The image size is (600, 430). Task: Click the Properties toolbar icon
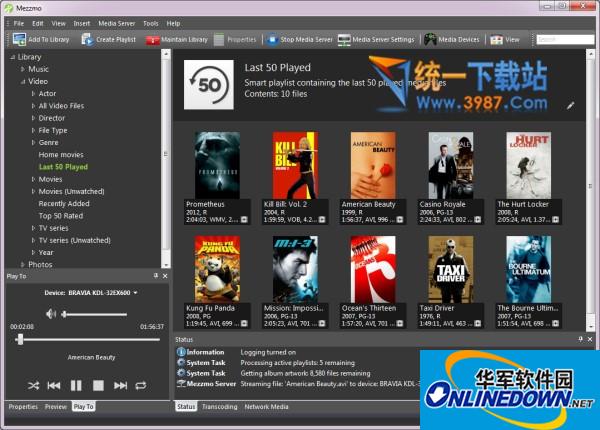click(219, 40)
